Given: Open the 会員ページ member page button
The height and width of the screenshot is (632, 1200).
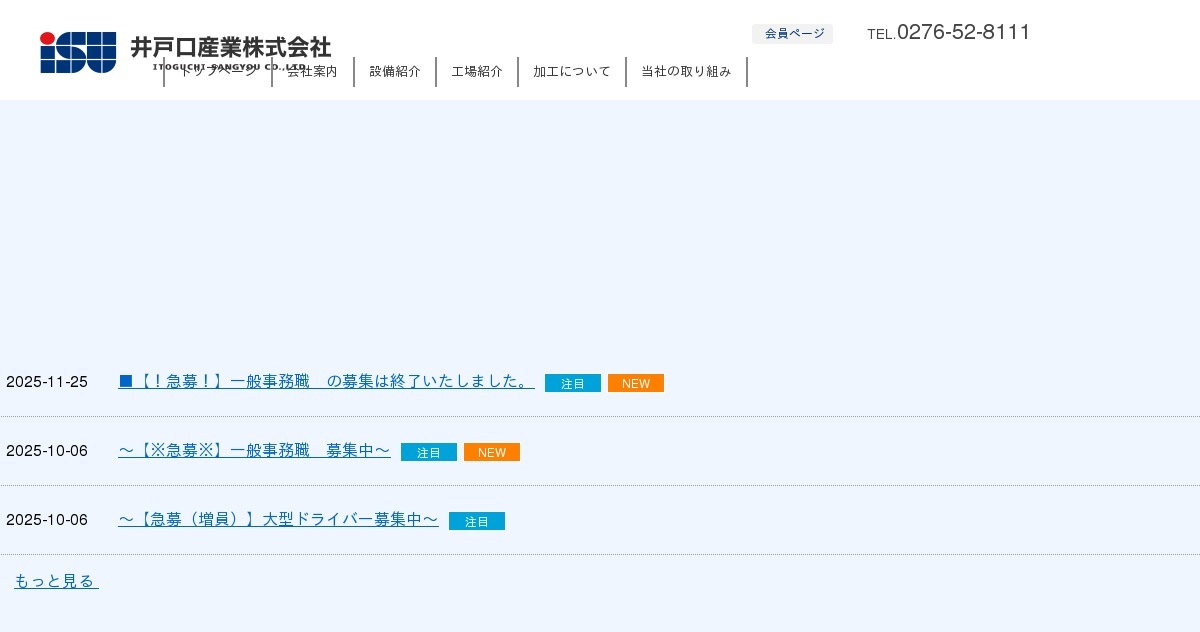Looking at the screenshot, I should coord(792,34).
